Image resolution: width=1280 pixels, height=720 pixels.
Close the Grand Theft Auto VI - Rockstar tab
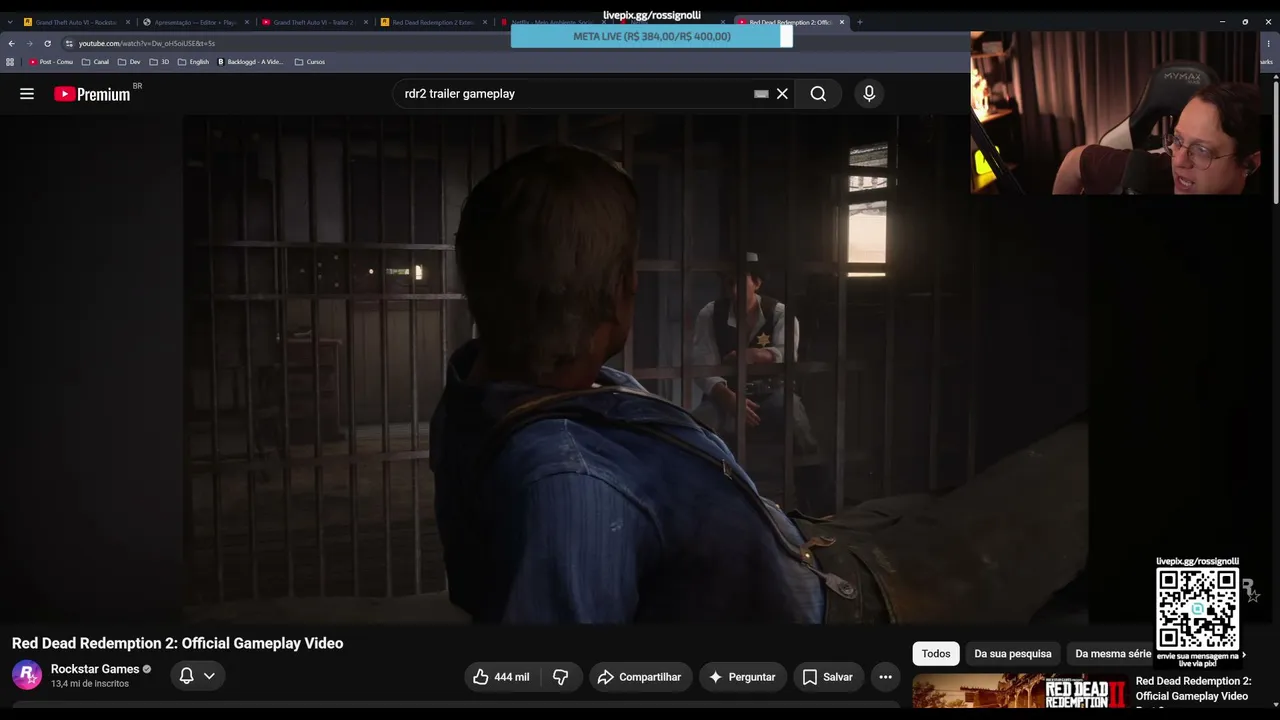(128, 22)
